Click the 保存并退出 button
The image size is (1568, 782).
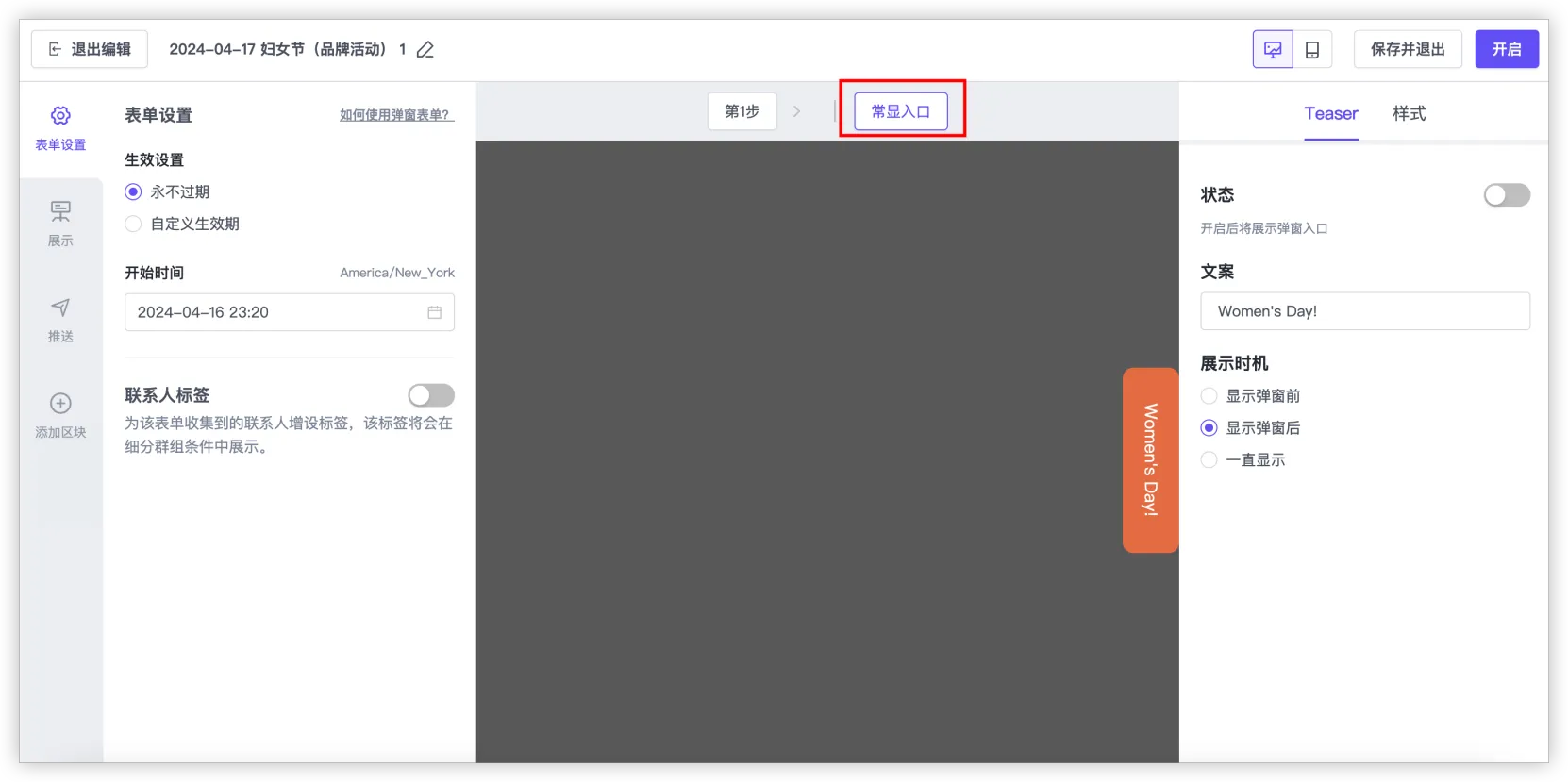(x=1407, y=49)
